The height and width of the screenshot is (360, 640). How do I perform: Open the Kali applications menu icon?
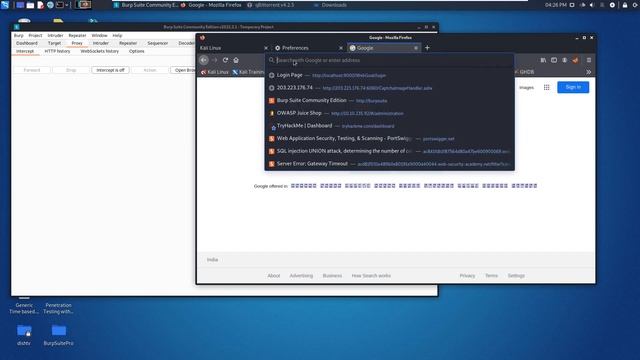(5, 5)
